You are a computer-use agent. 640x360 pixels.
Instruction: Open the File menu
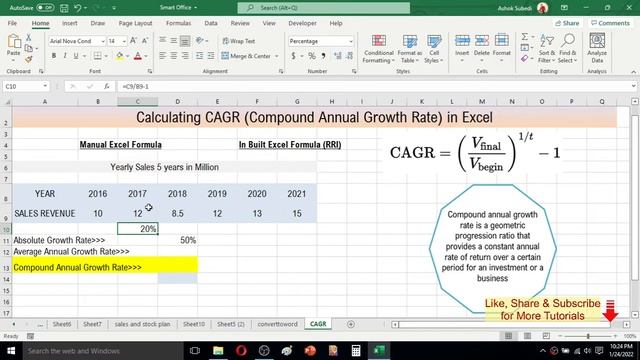12,23
